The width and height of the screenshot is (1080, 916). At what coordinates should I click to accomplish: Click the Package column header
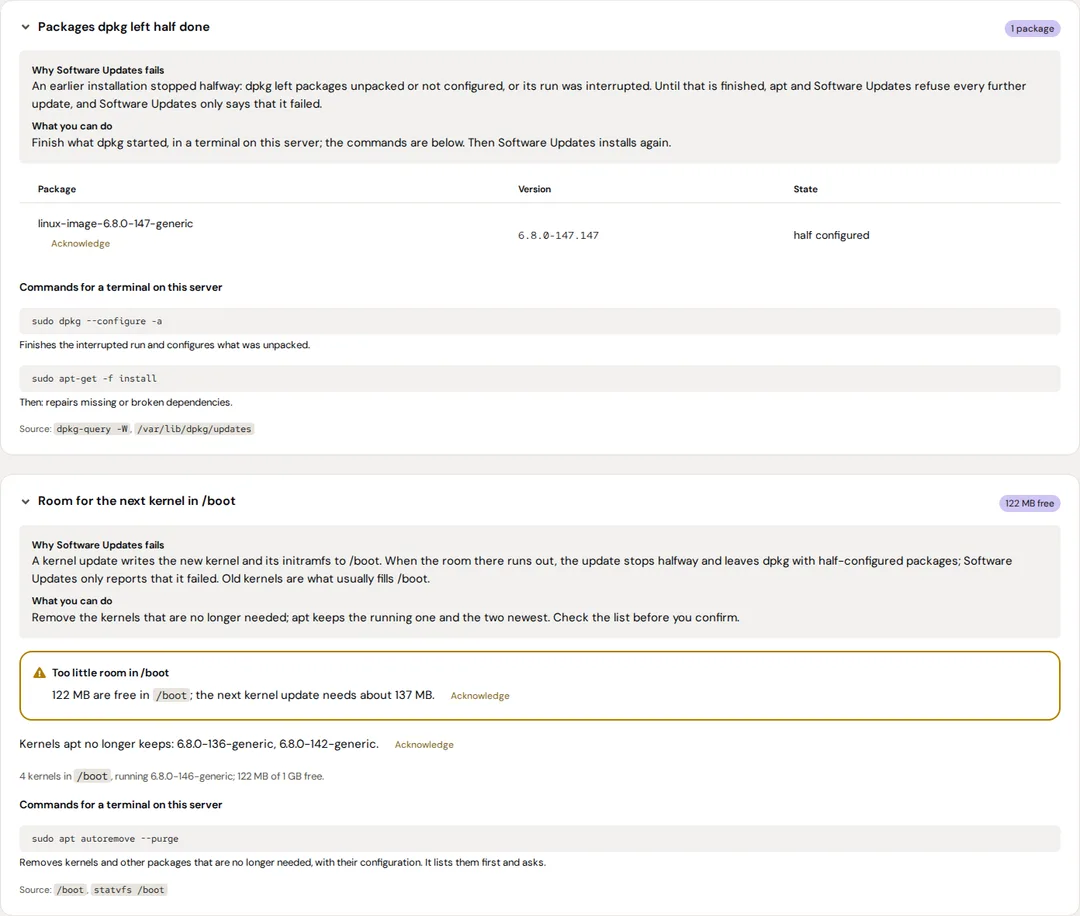click(x=57, y=189)
